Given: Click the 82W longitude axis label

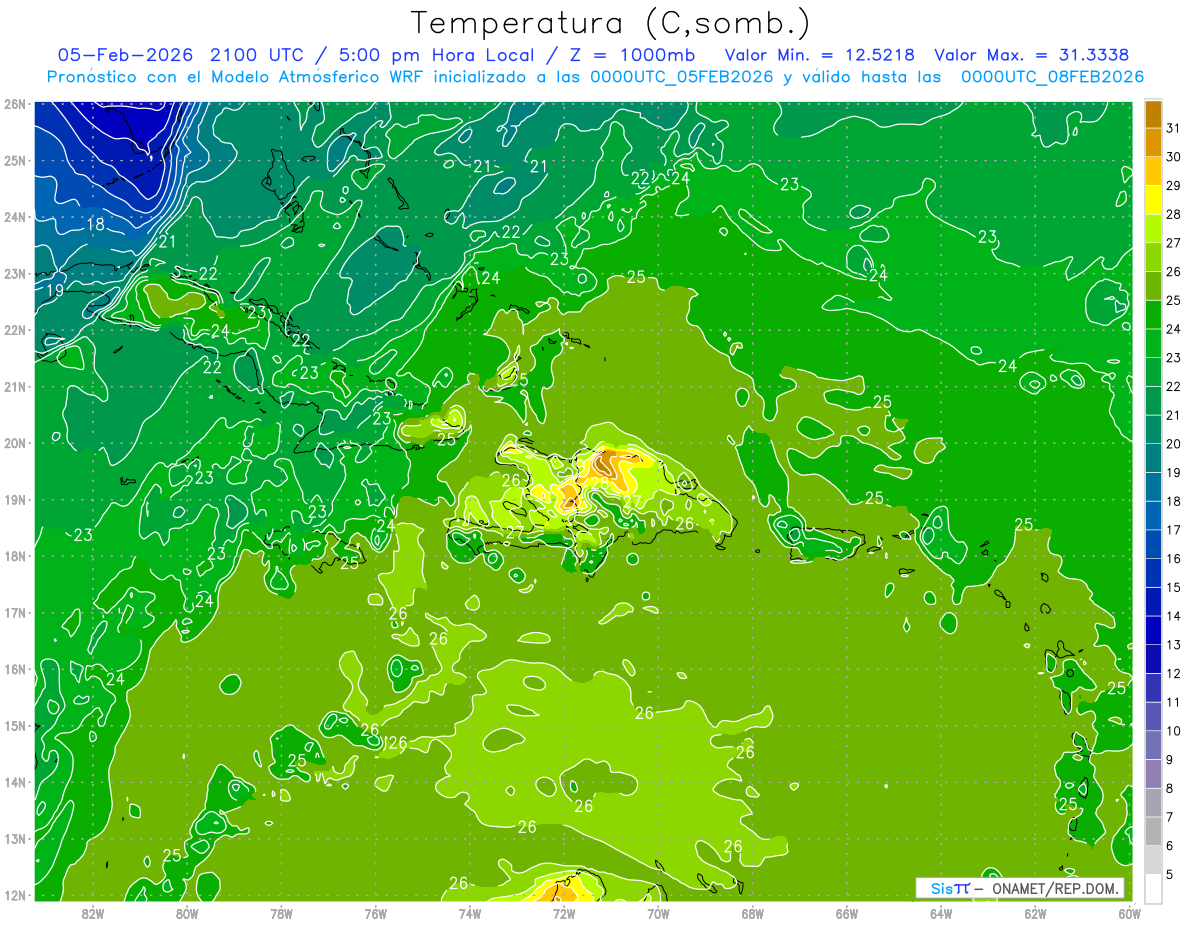Looking at the screenshot, I should pyautogui.click(x=92, y=912).
